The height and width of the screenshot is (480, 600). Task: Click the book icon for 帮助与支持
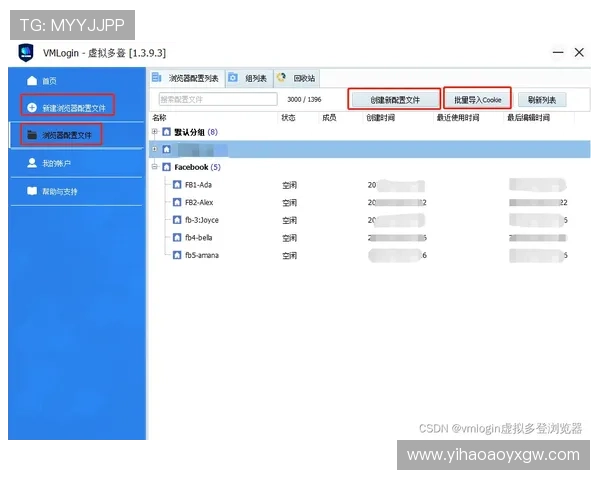32,190
